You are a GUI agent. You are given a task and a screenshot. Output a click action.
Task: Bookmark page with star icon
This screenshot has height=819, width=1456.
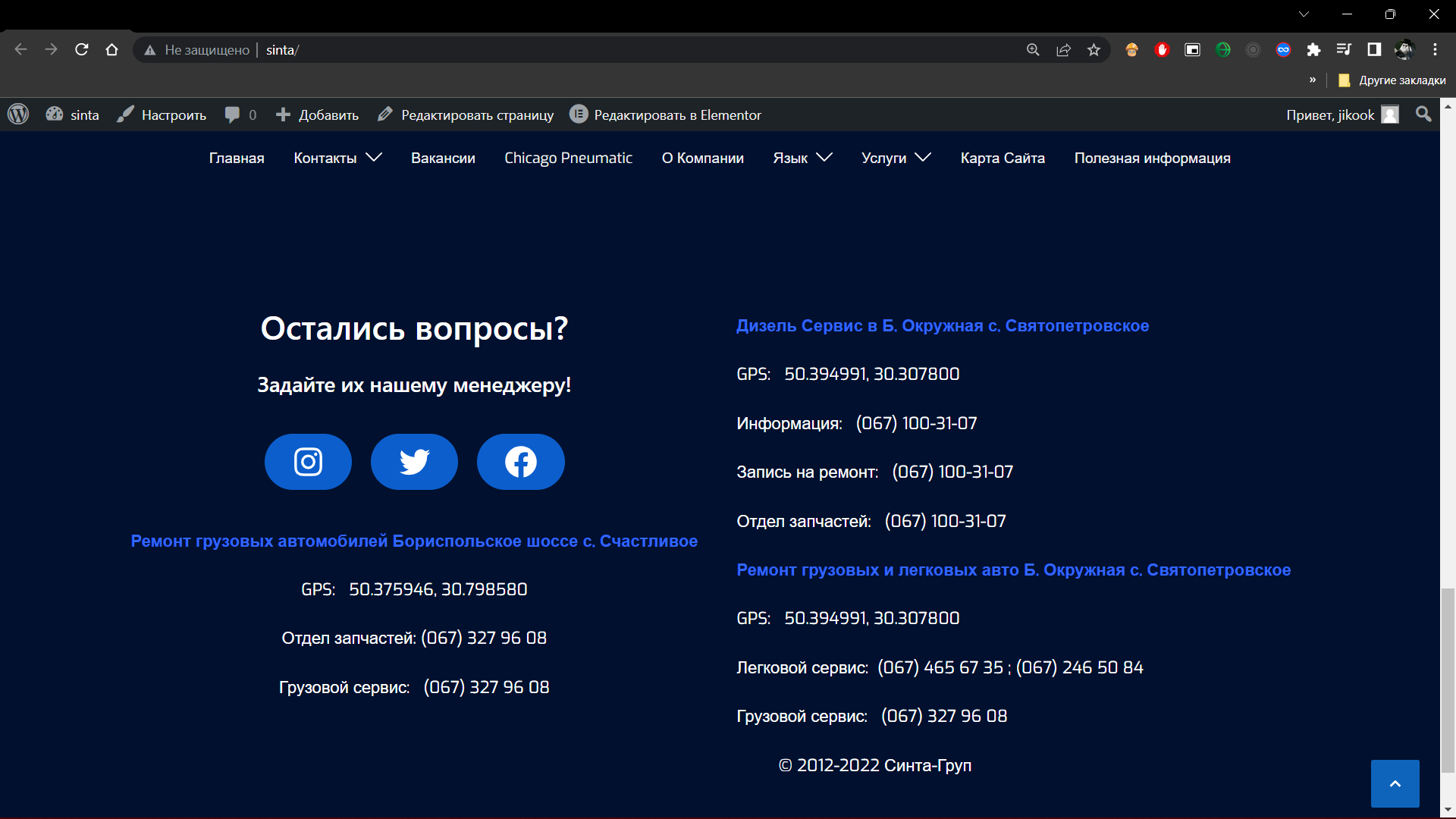click(1094, 50)
